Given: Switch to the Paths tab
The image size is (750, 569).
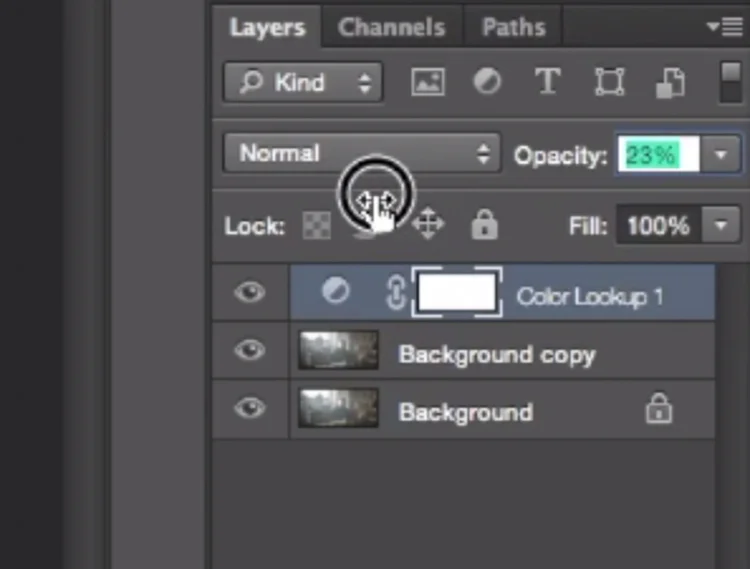Looking at the screenshot, I should pyautogui.click(x=513, y=27).
